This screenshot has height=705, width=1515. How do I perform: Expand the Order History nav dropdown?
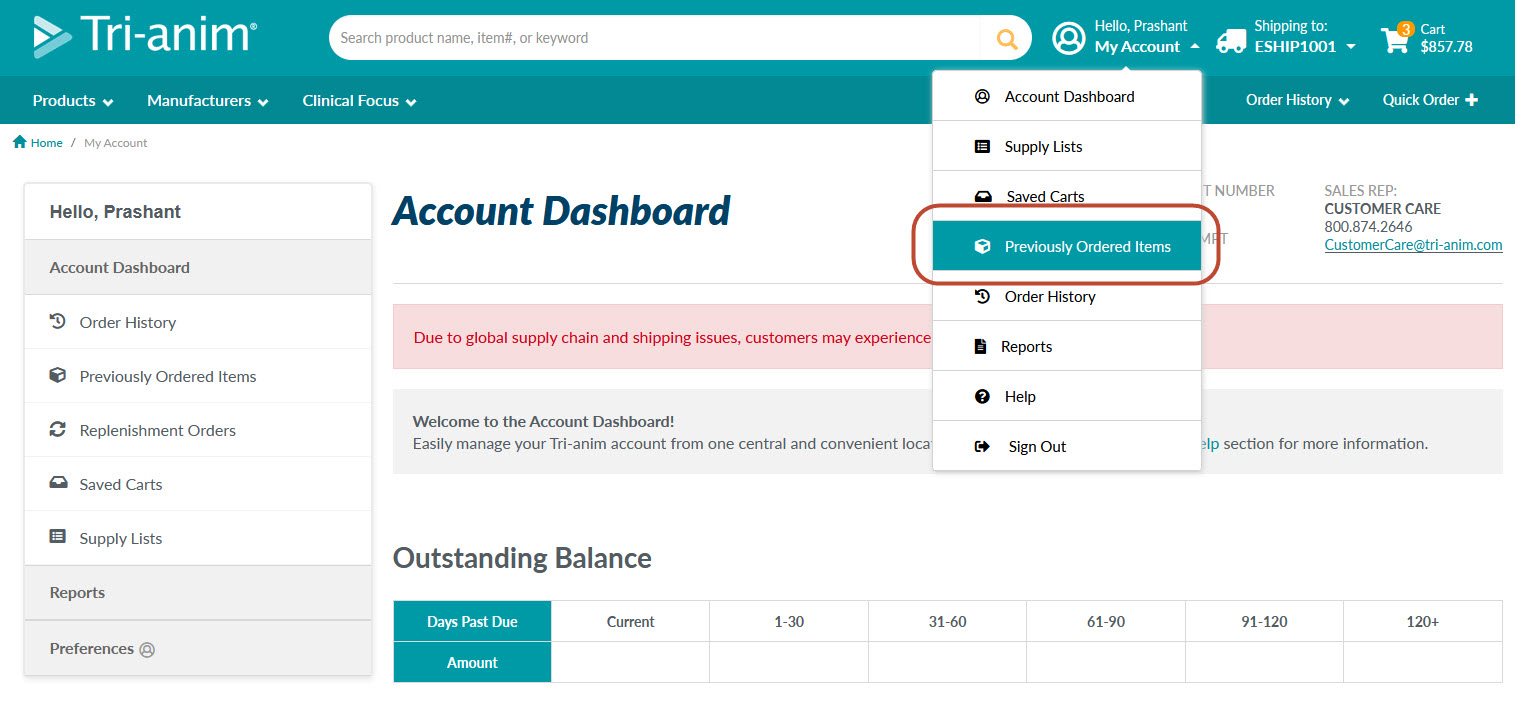coord(1298,100)
